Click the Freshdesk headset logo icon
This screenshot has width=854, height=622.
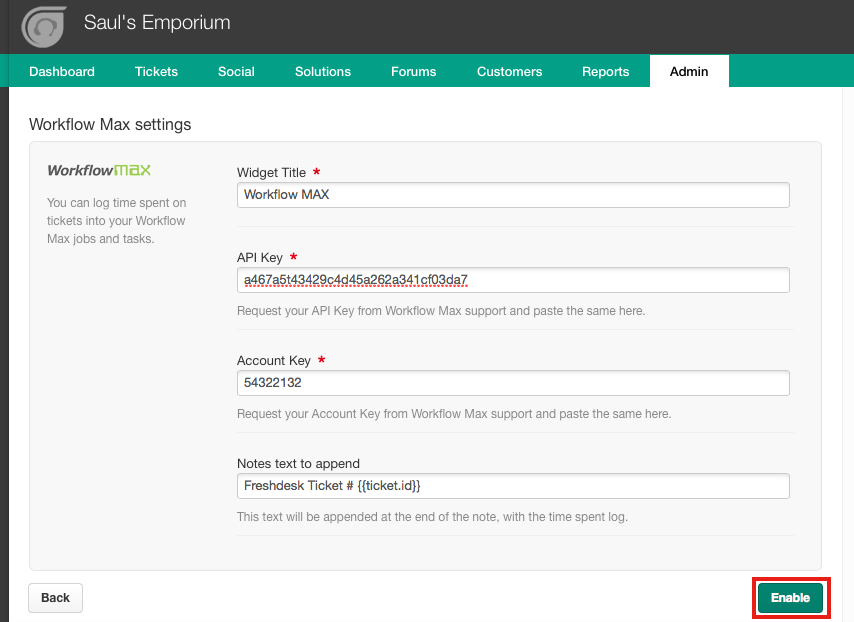[44, 27]
